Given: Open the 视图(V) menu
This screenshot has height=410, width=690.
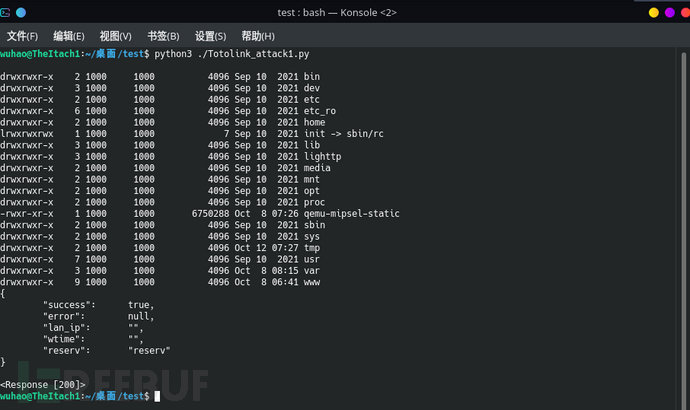Looking at the screenshot, I should tap(115, 36).
